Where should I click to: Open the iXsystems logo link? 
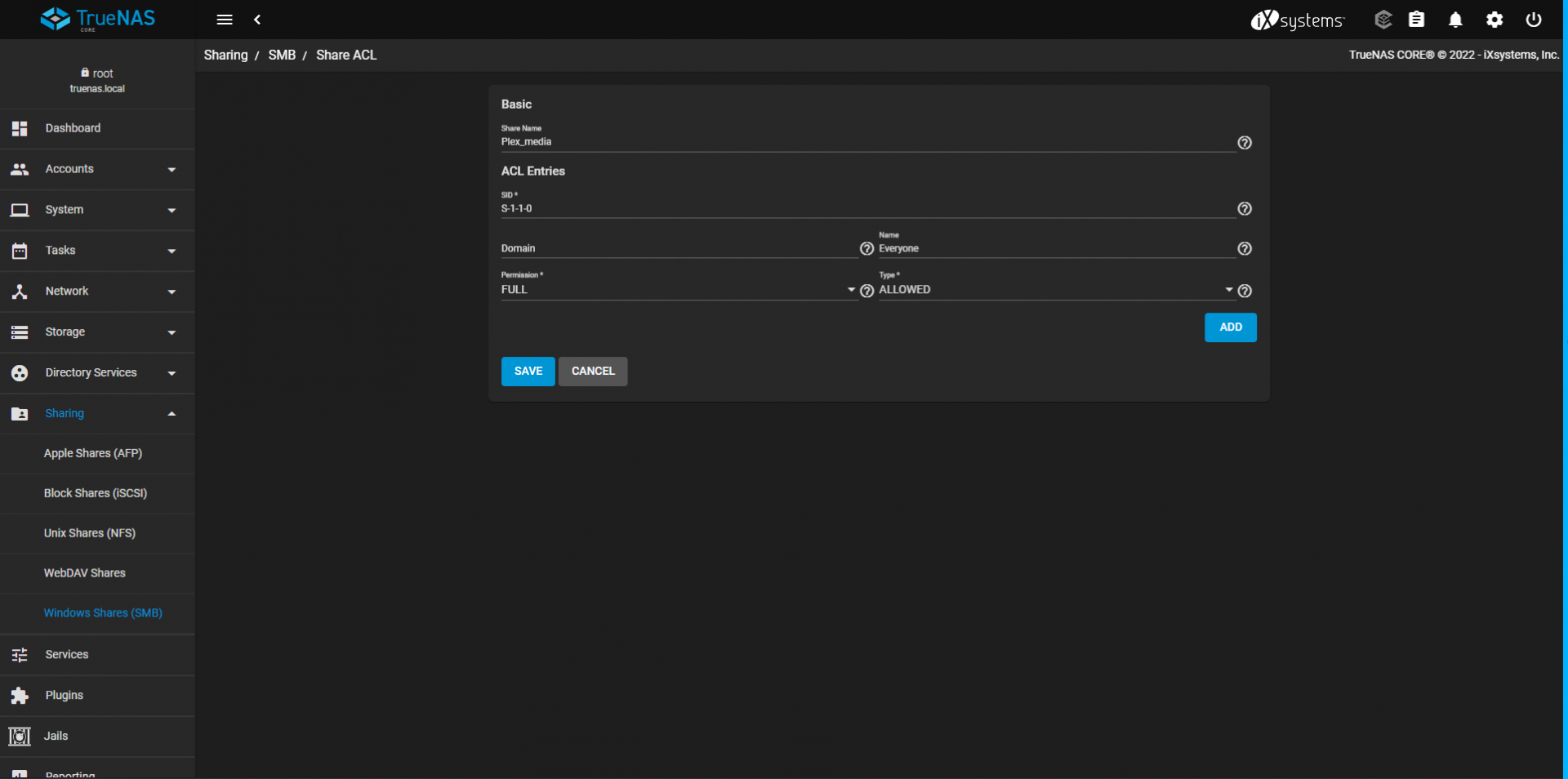click(1298, 20)
